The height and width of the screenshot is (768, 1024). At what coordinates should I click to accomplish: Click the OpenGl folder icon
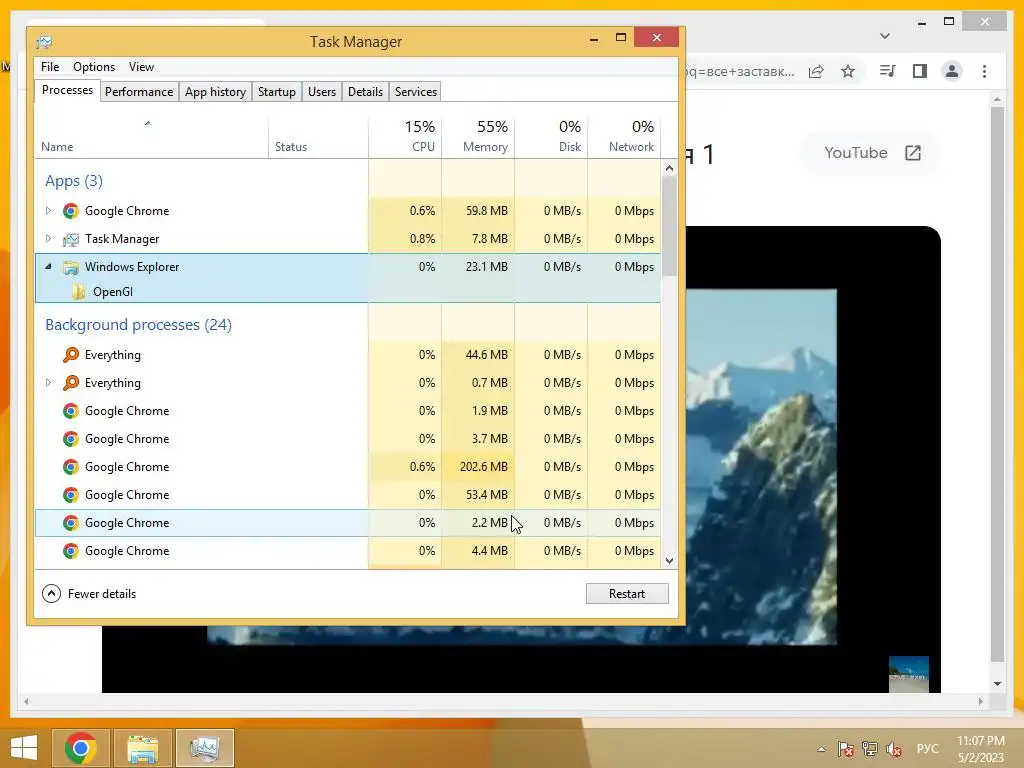point(79,292)
